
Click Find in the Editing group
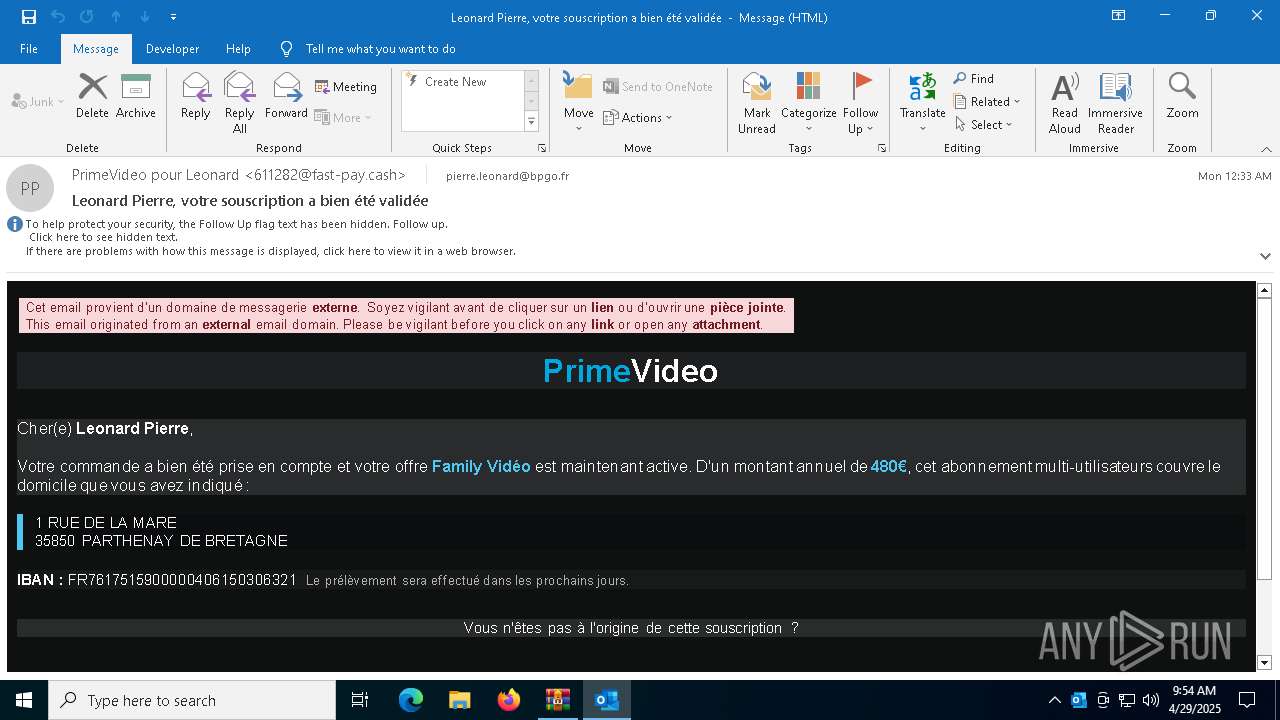(974, 79)
